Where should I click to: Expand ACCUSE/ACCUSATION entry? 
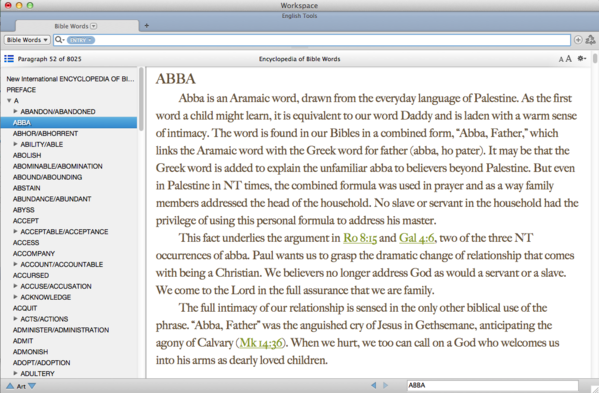[15, 286]
